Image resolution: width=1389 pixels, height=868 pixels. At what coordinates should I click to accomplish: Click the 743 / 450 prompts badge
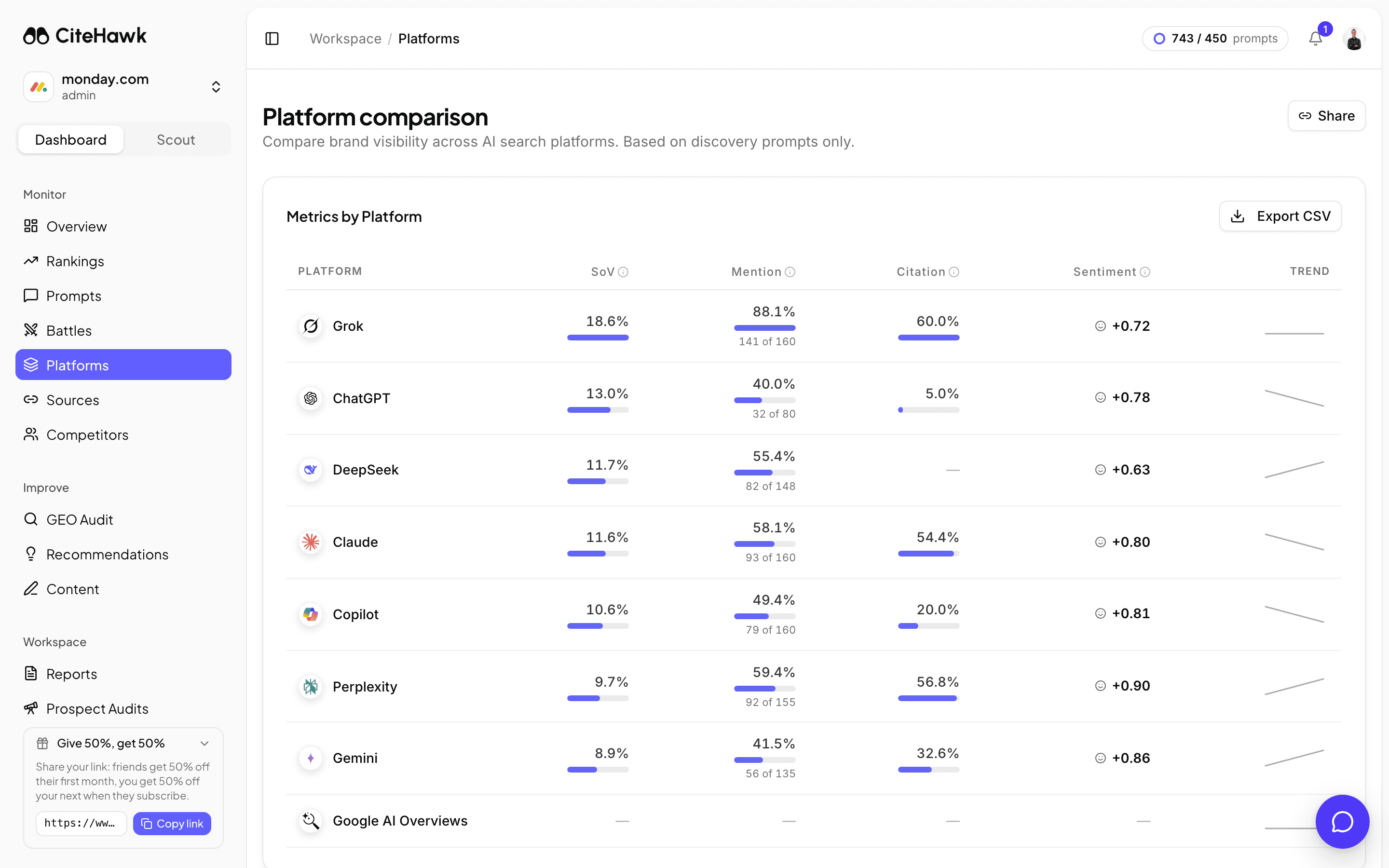(1215, 39)
